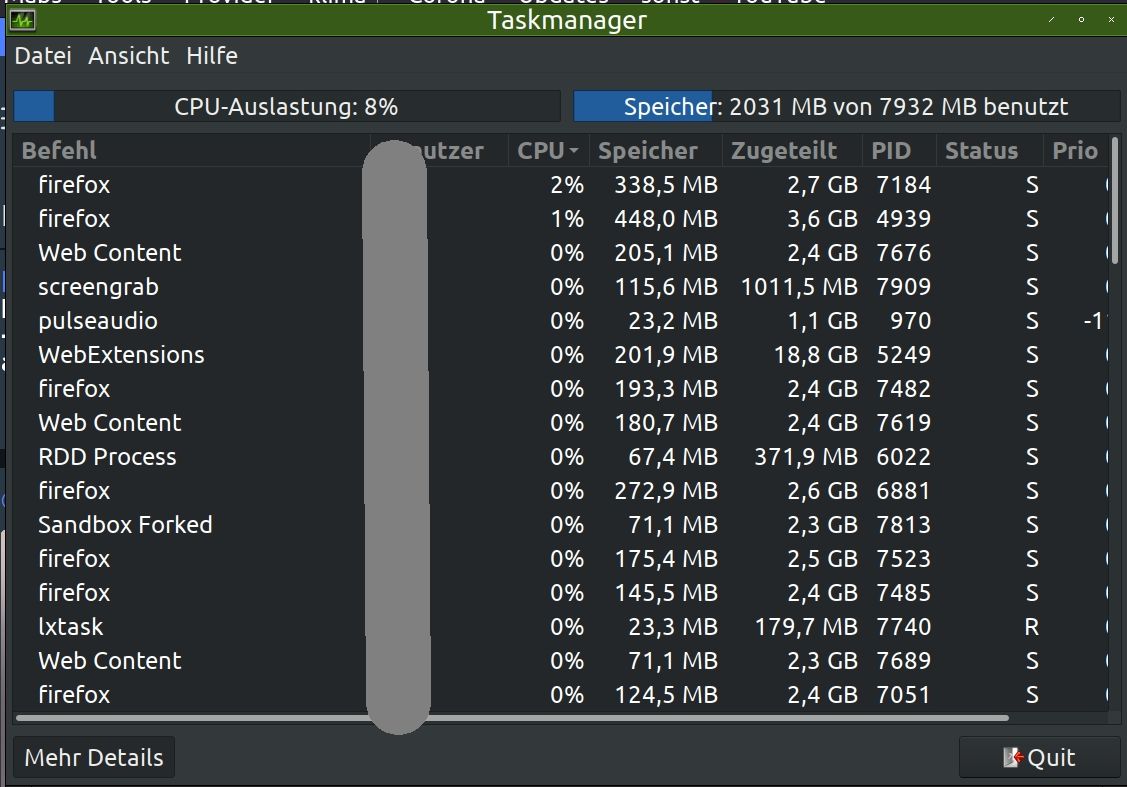Click the Mehr Details button
This screenshot has height=787, width=1127.
click(94, 758)
